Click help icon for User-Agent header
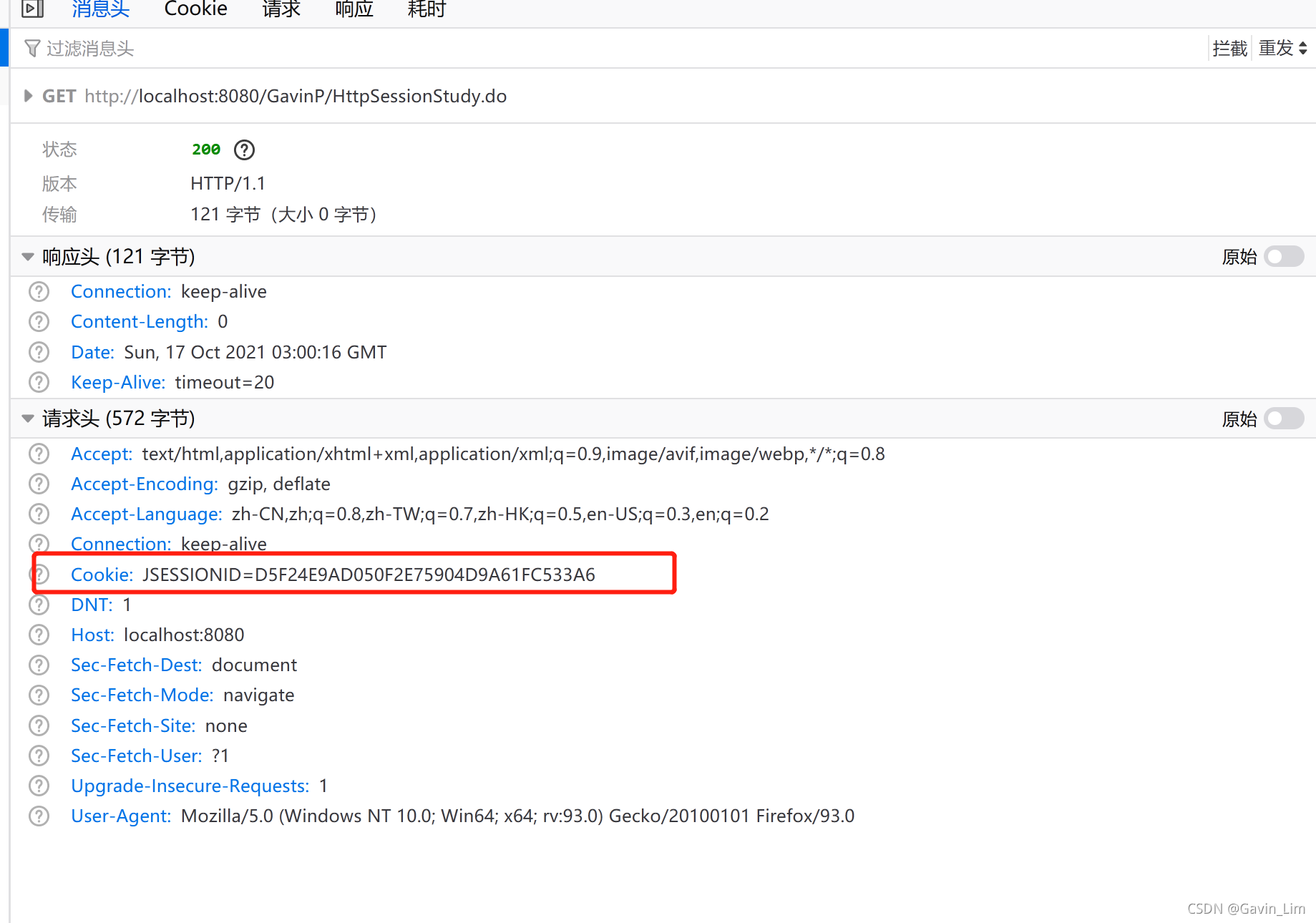Viewport: 1316px width, 923px height. point(39,816)
